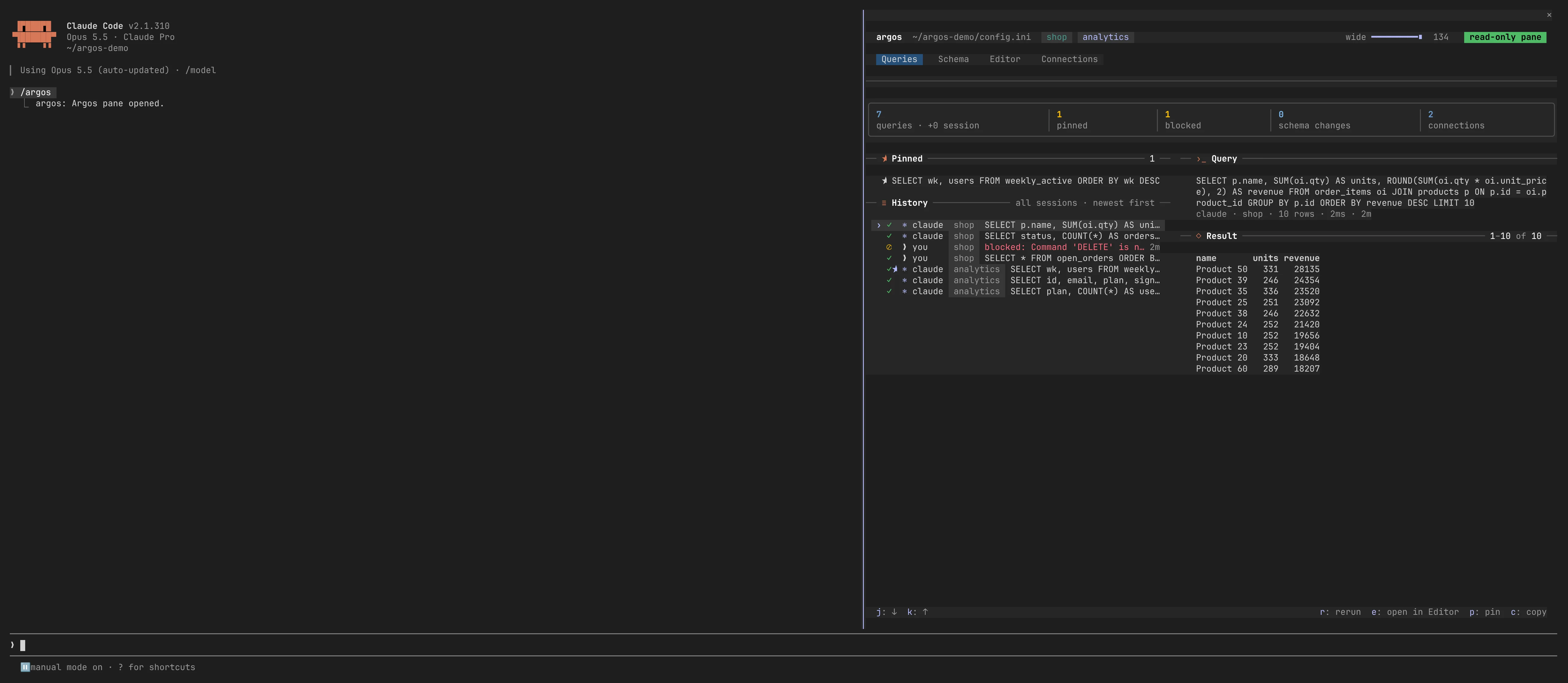Click the diamond icon beside Result heading
The height and width of the screenshot is (683, 1568).
[1198, 236]
